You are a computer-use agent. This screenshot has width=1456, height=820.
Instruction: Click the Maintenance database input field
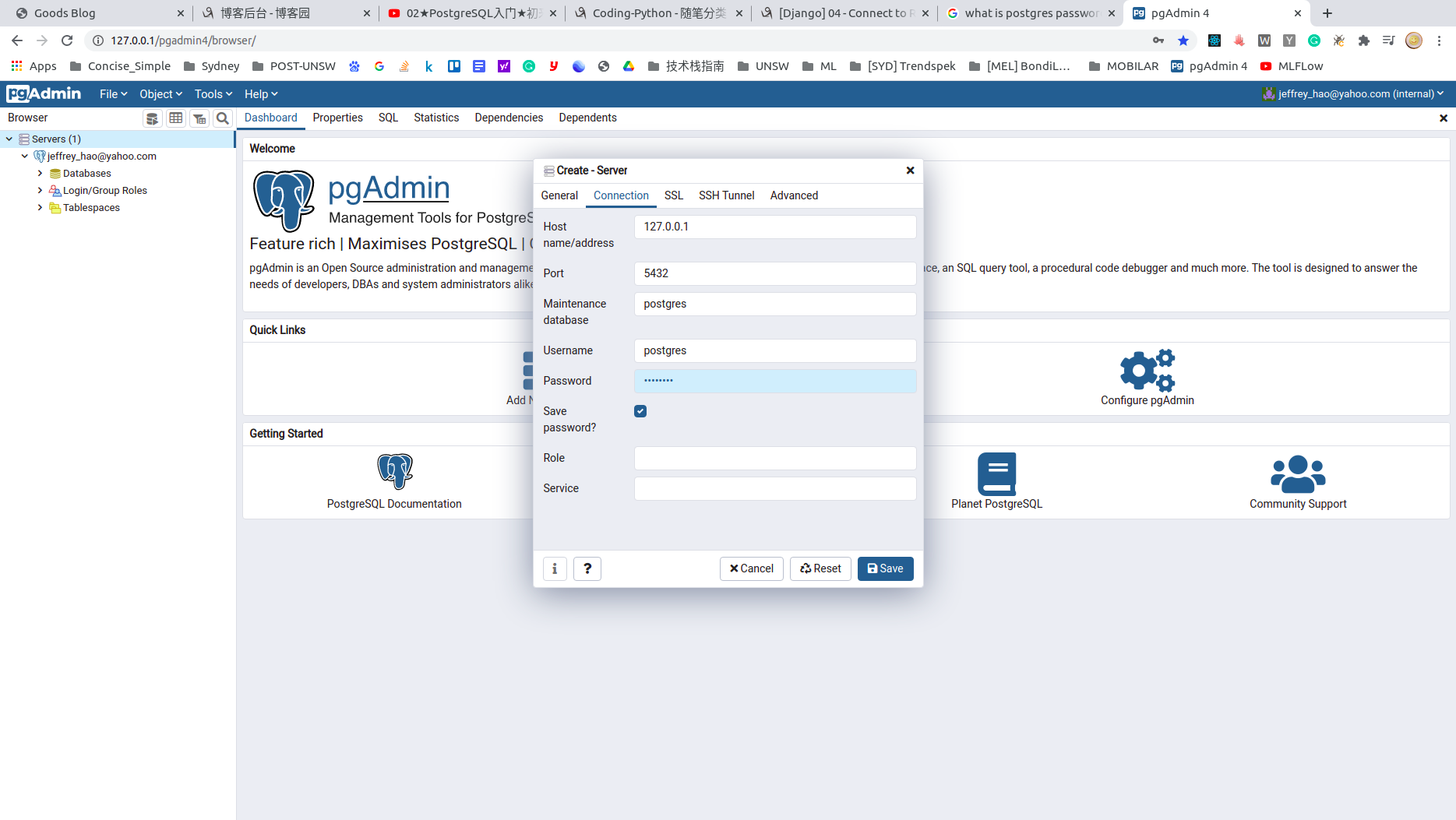(x=775, y=304)
